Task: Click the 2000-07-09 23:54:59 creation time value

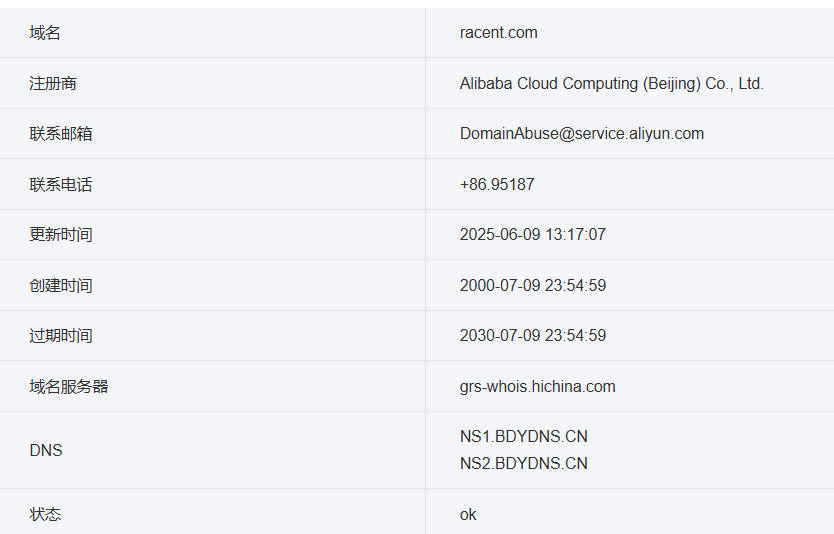Action: coord(532,286)
